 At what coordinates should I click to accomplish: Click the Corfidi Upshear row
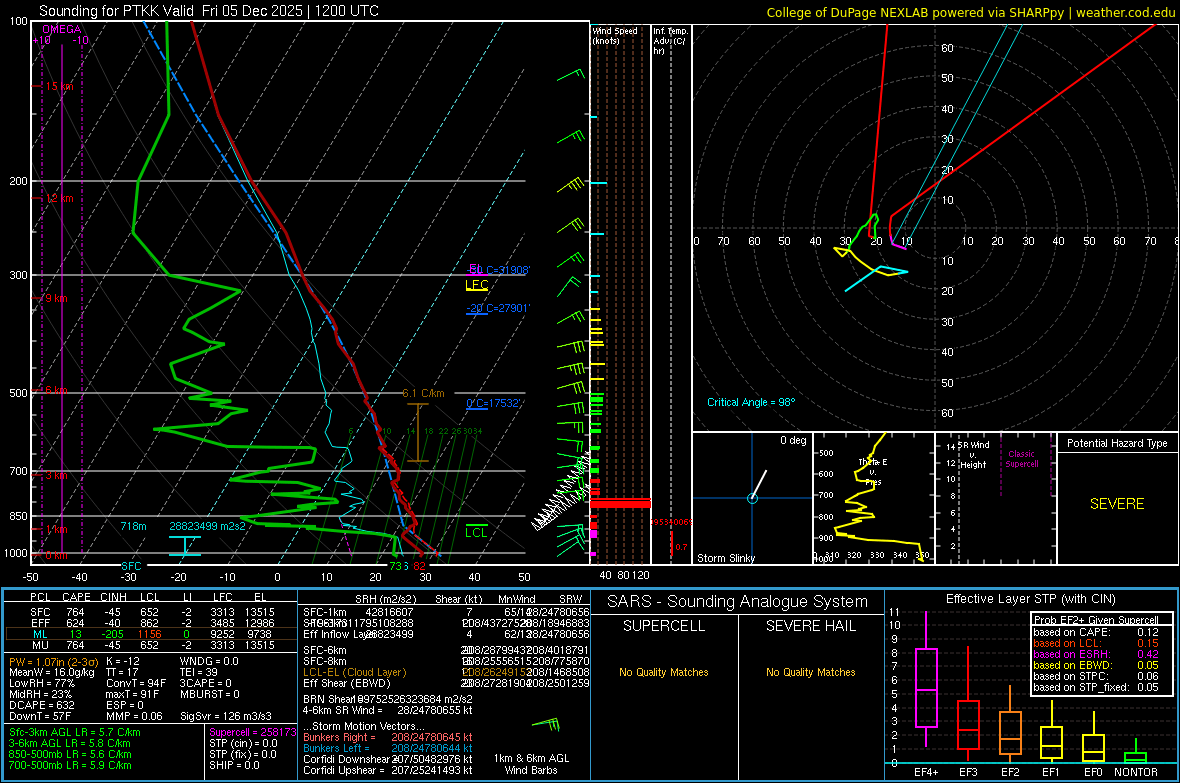click(x=388, y=770)
